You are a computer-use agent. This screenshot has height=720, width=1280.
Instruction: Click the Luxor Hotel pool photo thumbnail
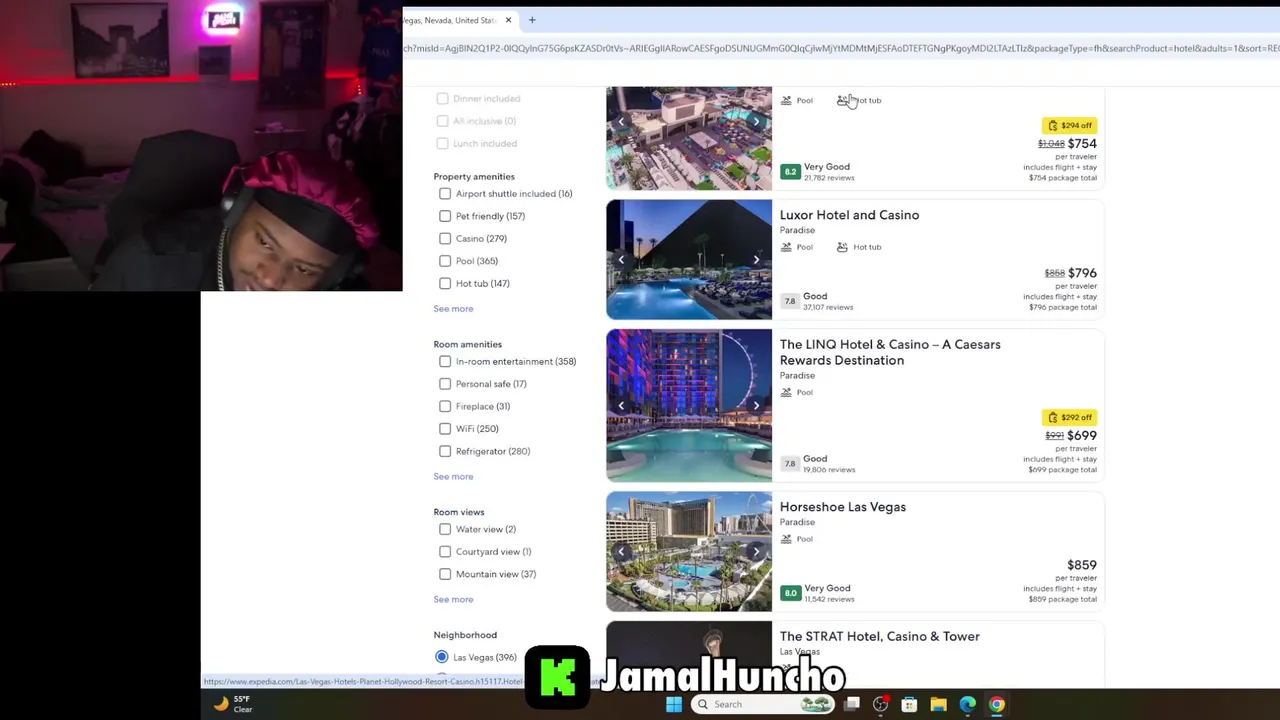[x=689, y=260]
